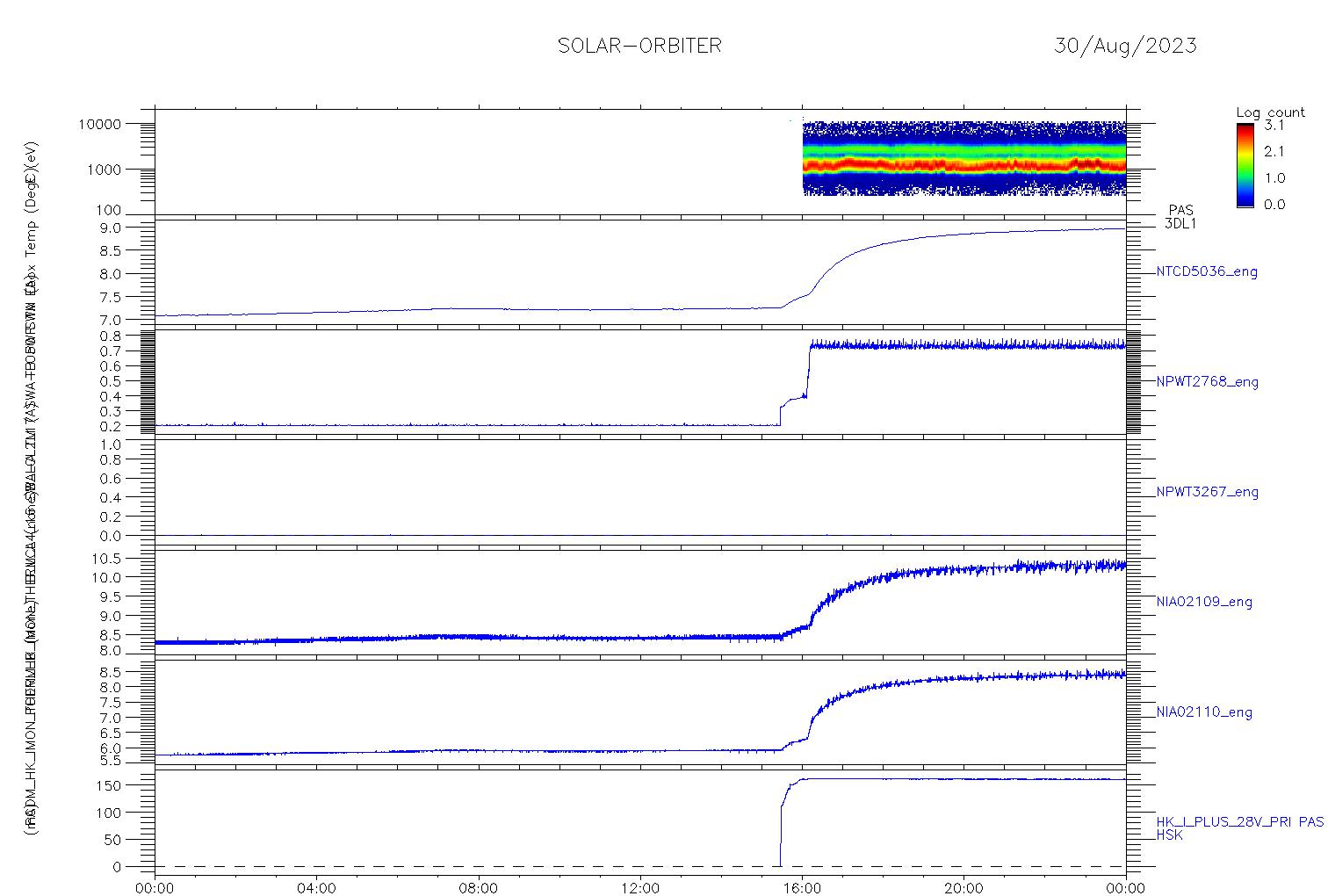This screenshot has width=1328, height=896.
Task: Click the HK_I_PLUS_28V_PRI PAS label
Action: (x=1240, y=822)
